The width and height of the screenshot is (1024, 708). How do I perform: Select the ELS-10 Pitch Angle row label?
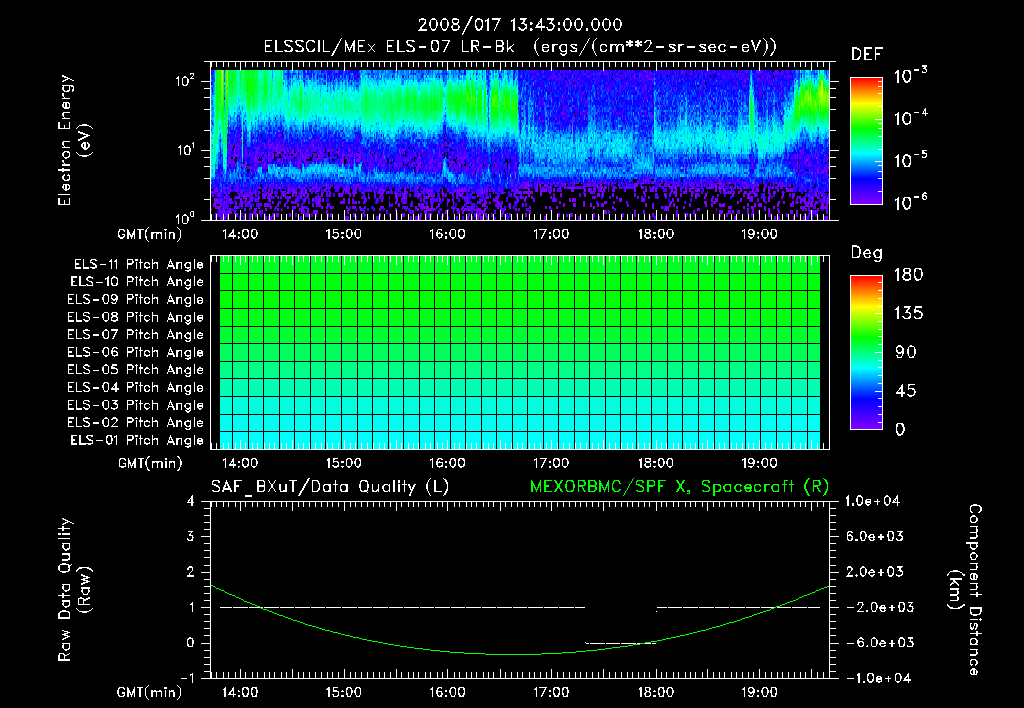[x=137, y=282]
